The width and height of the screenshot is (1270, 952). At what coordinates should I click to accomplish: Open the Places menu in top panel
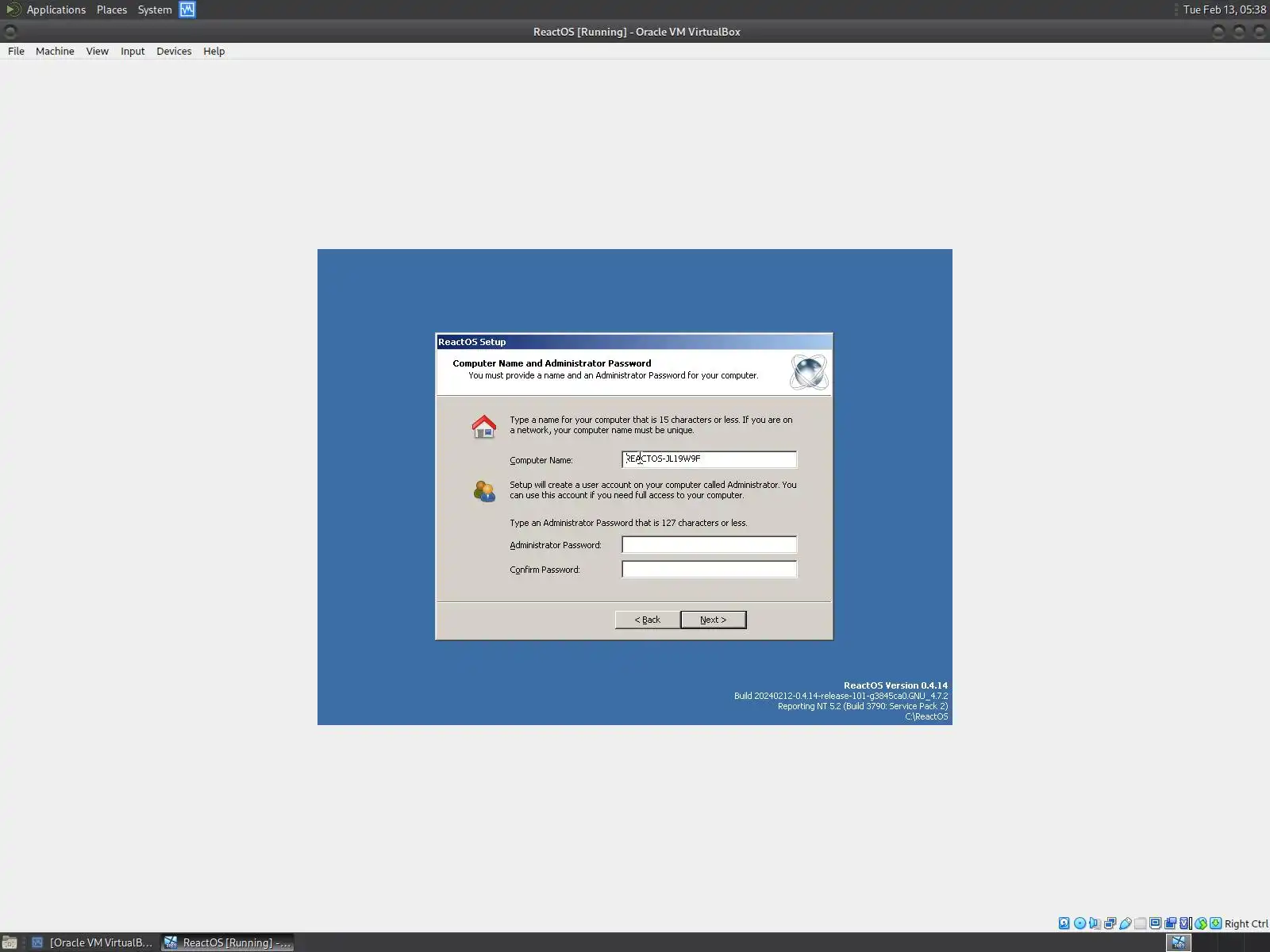pos(112,10)
